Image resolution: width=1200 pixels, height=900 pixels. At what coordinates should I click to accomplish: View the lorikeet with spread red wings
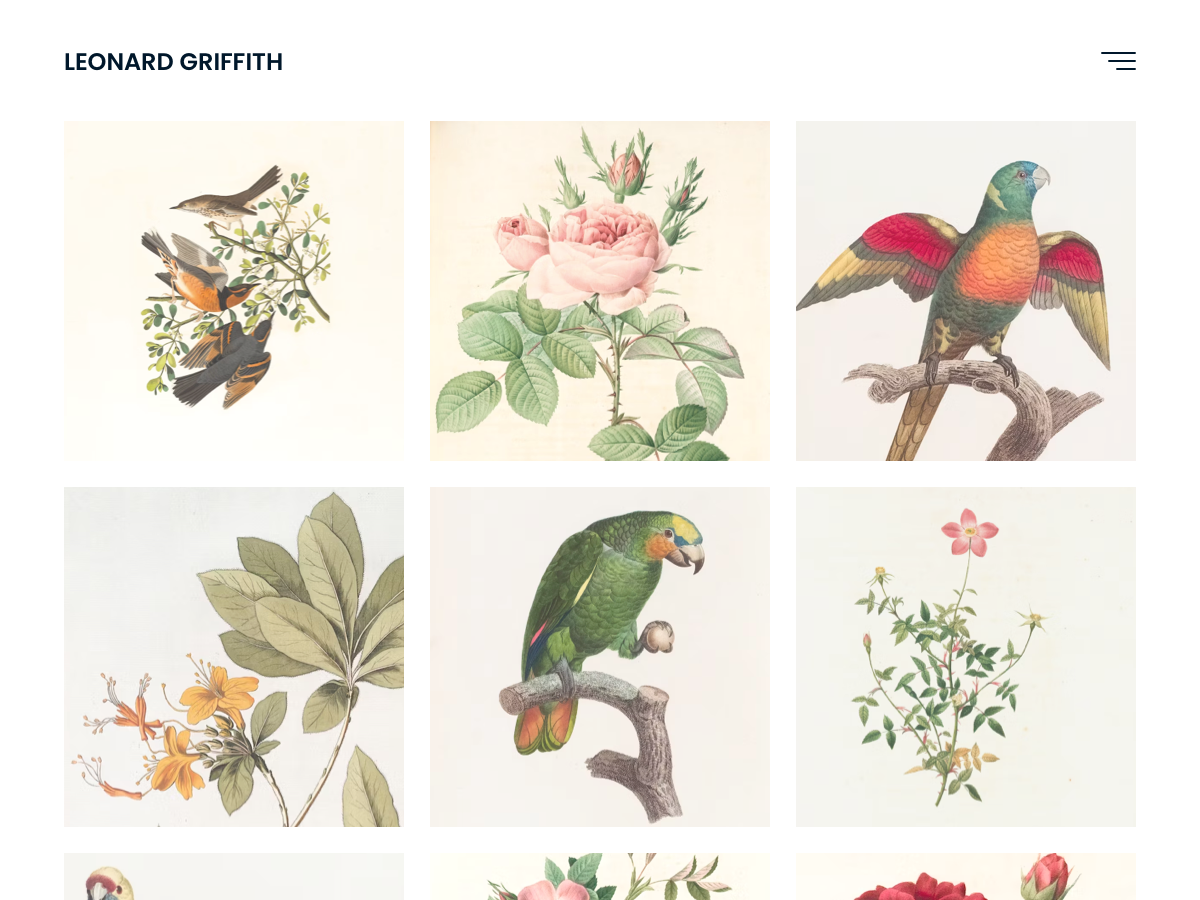click(x=966, y=291)
